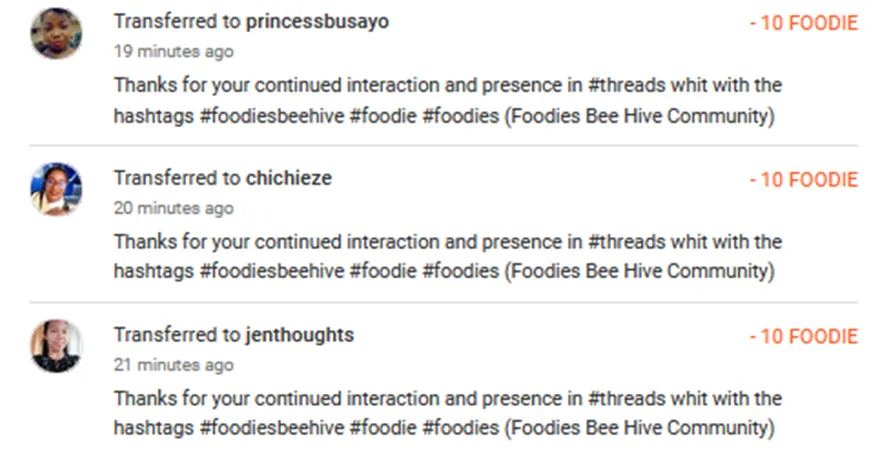This screenshot has height=449, width=869.
Task: Click 'Transferred to' label in the chichieze entry
Action: (177, 178)
